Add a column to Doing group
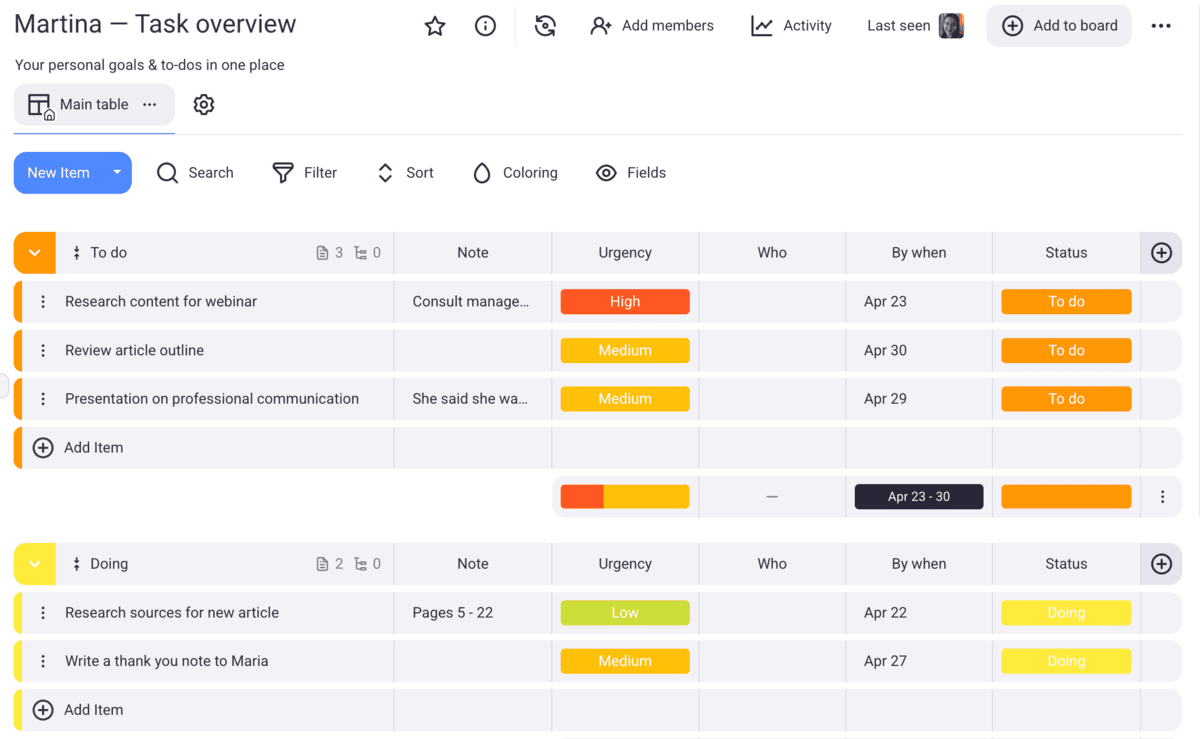 1161,564
